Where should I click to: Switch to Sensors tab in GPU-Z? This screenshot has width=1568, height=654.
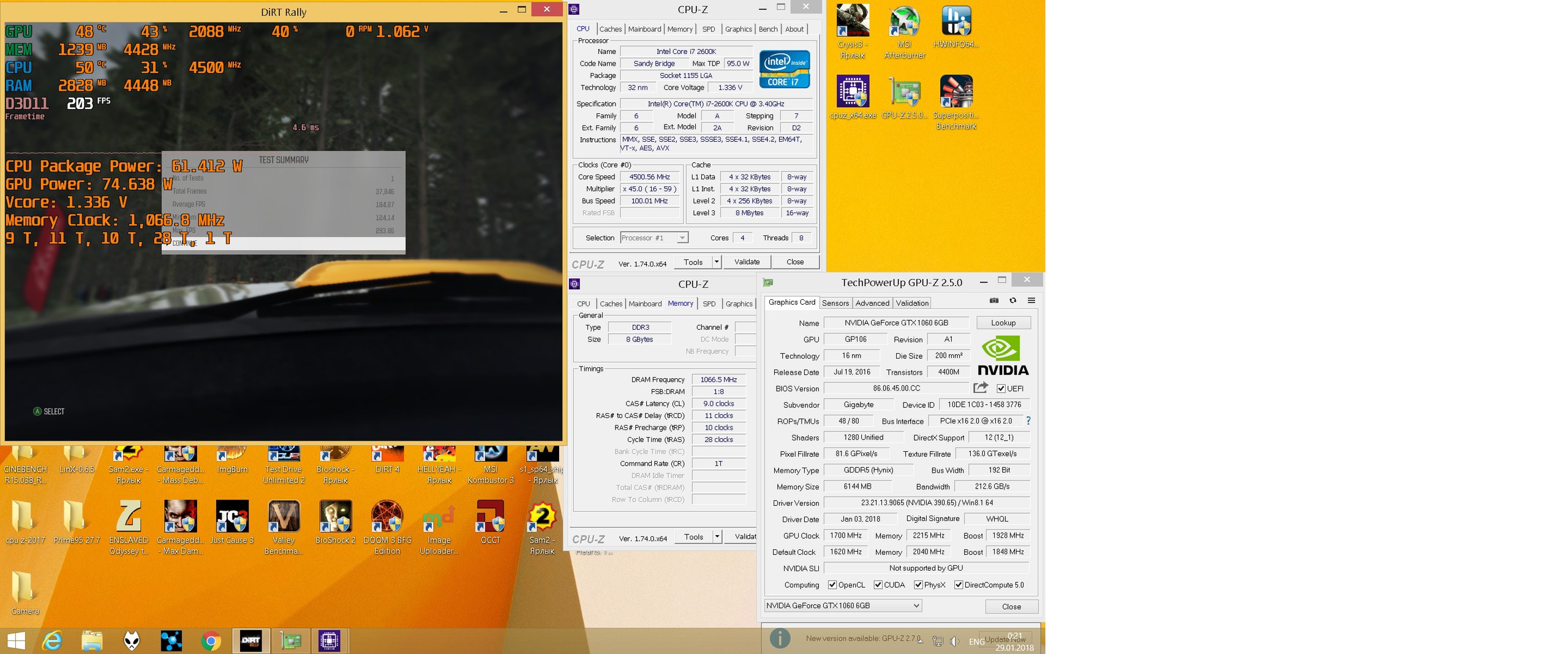point(835,303)
